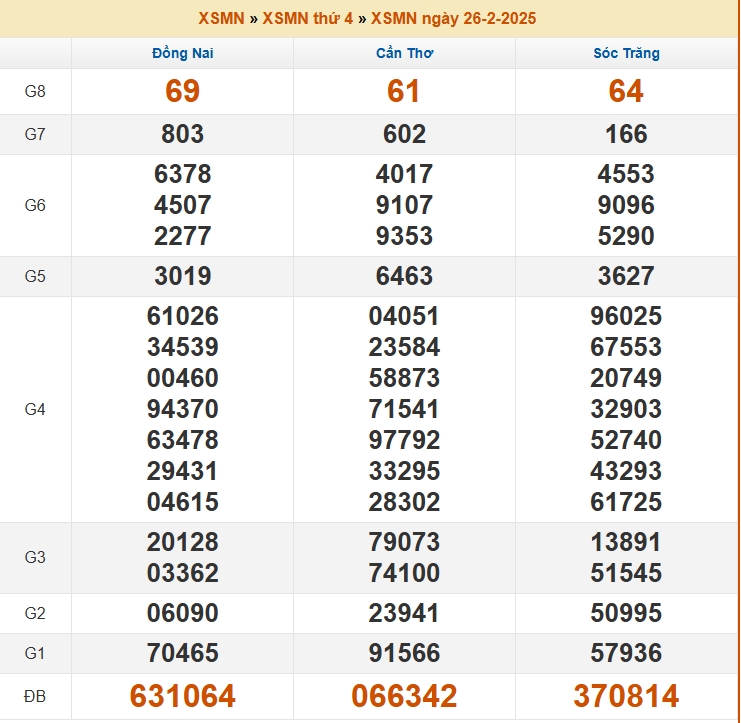The height and width of the screenshot is (723, 741).
Task: Select the G8 prize row label
Action: [35, 91]
